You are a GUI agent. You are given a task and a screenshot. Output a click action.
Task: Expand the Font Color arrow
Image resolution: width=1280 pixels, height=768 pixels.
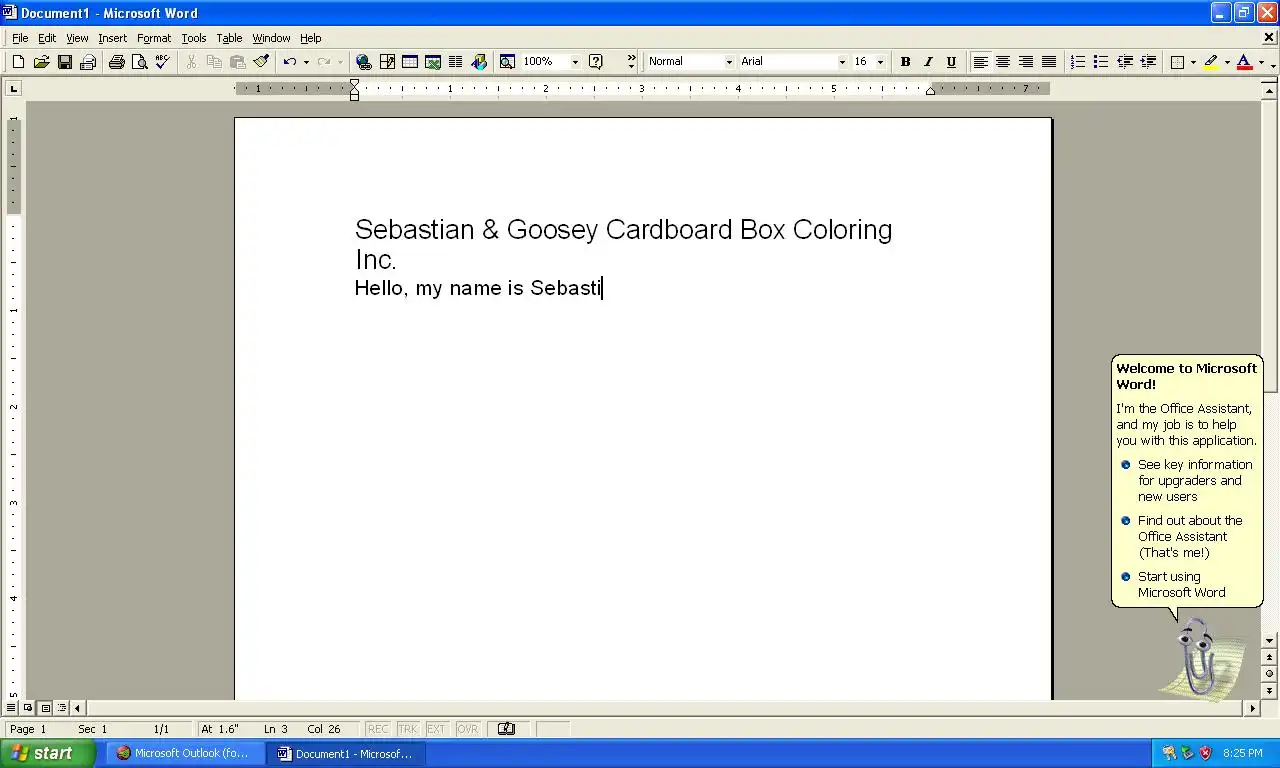(x=1261, y=62)
